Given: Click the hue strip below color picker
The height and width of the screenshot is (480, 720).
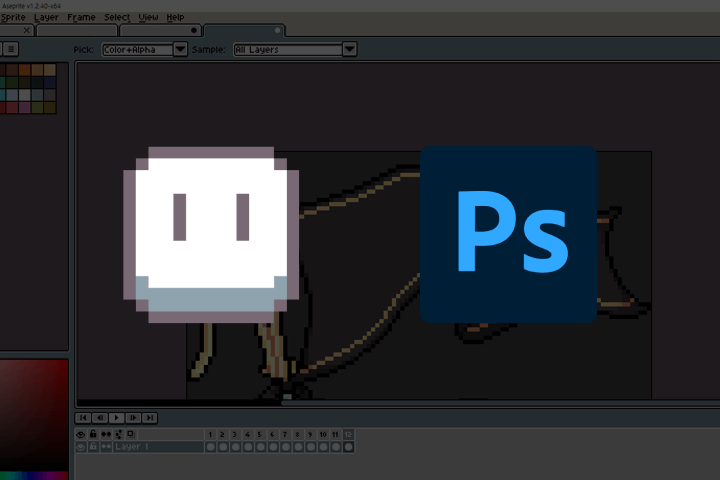Looking at the screenshot, I should tap(34, 475).
